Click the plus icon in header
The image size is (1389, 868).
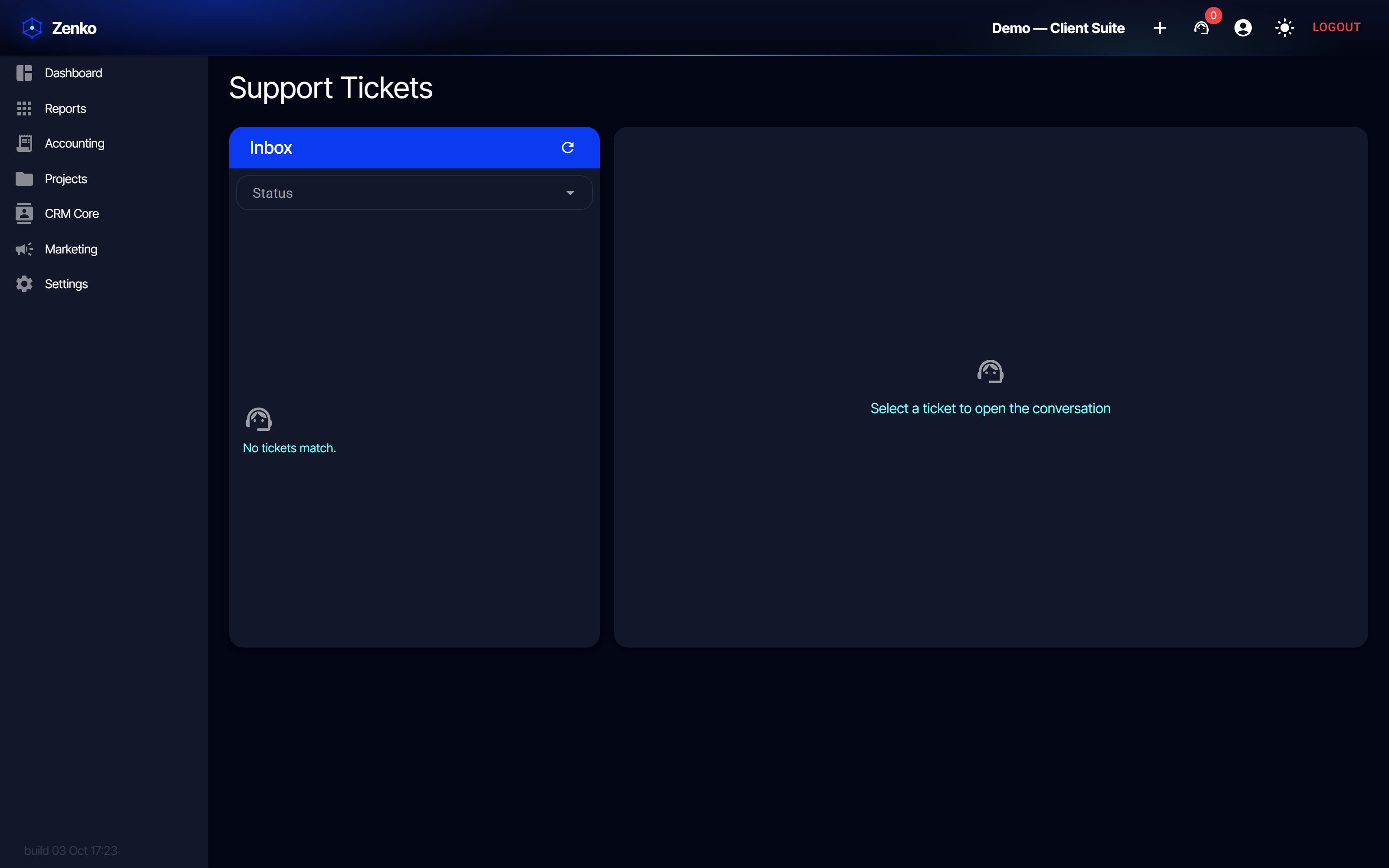pyautogui.click(x=1159, y=27)
